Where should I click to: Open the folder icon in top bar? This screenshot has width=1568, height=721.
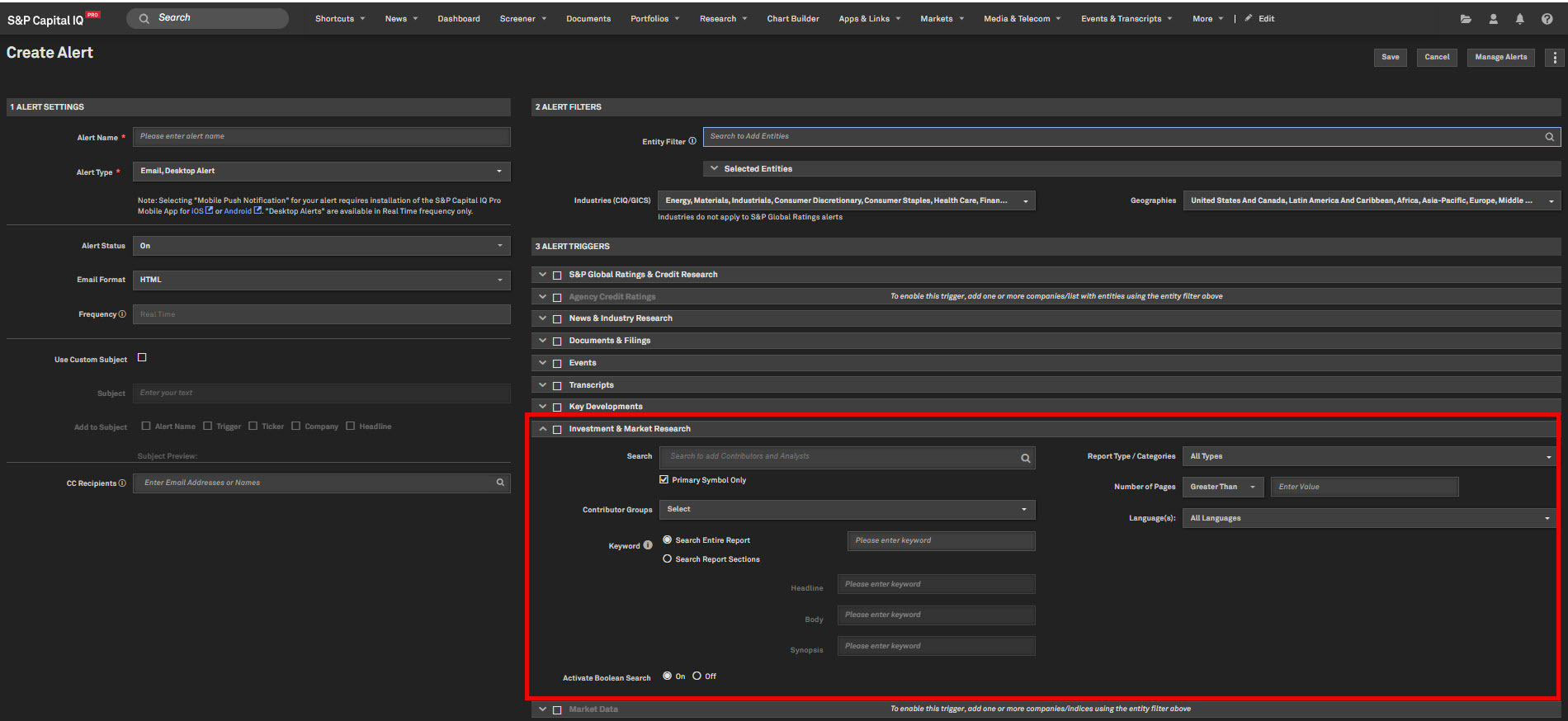pos(1466,19)
